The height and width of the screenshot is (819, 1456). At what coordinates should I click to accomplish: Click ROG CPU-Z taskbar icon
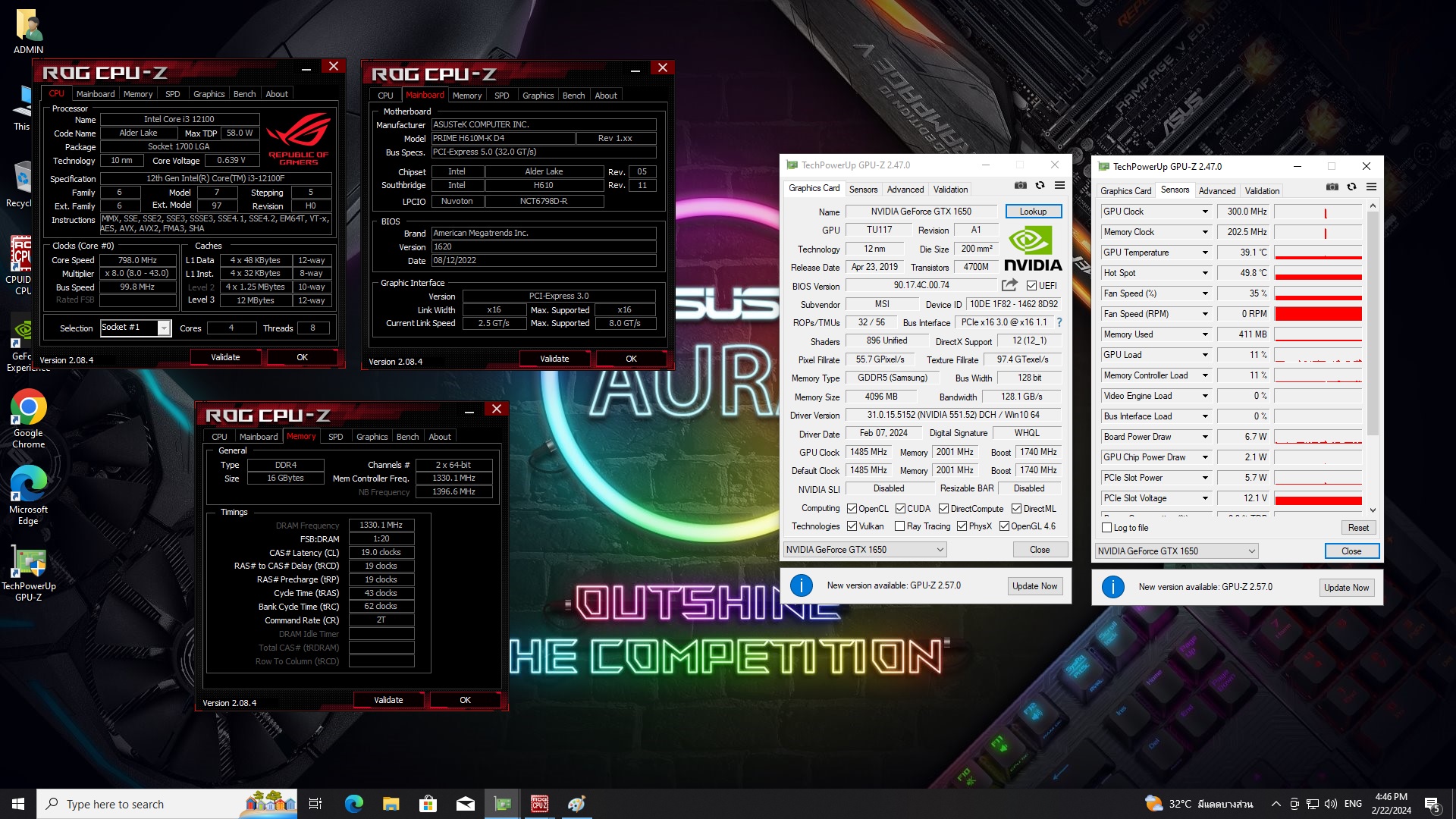coord(539,804)
